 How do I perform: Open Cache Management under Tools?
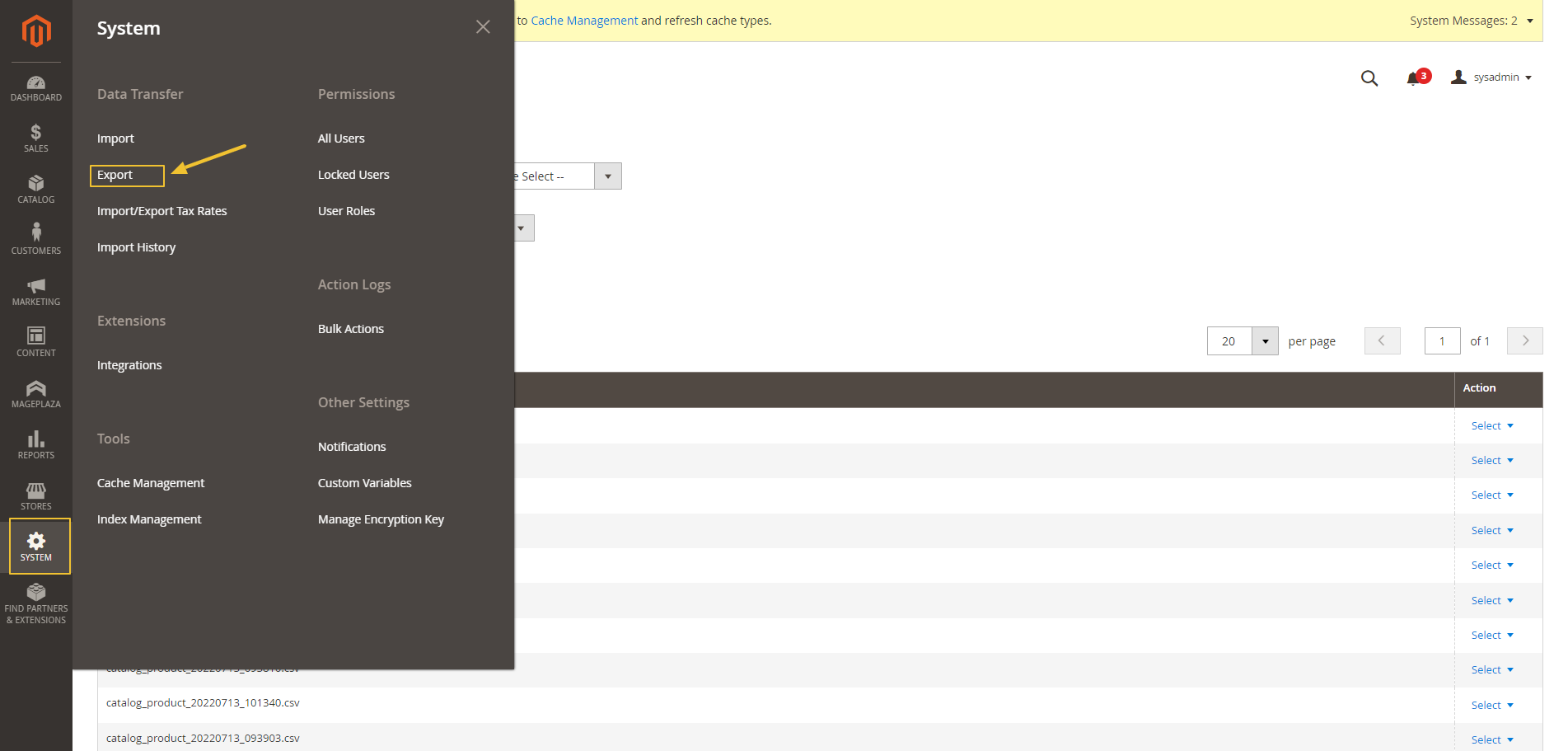click(151, 483)
